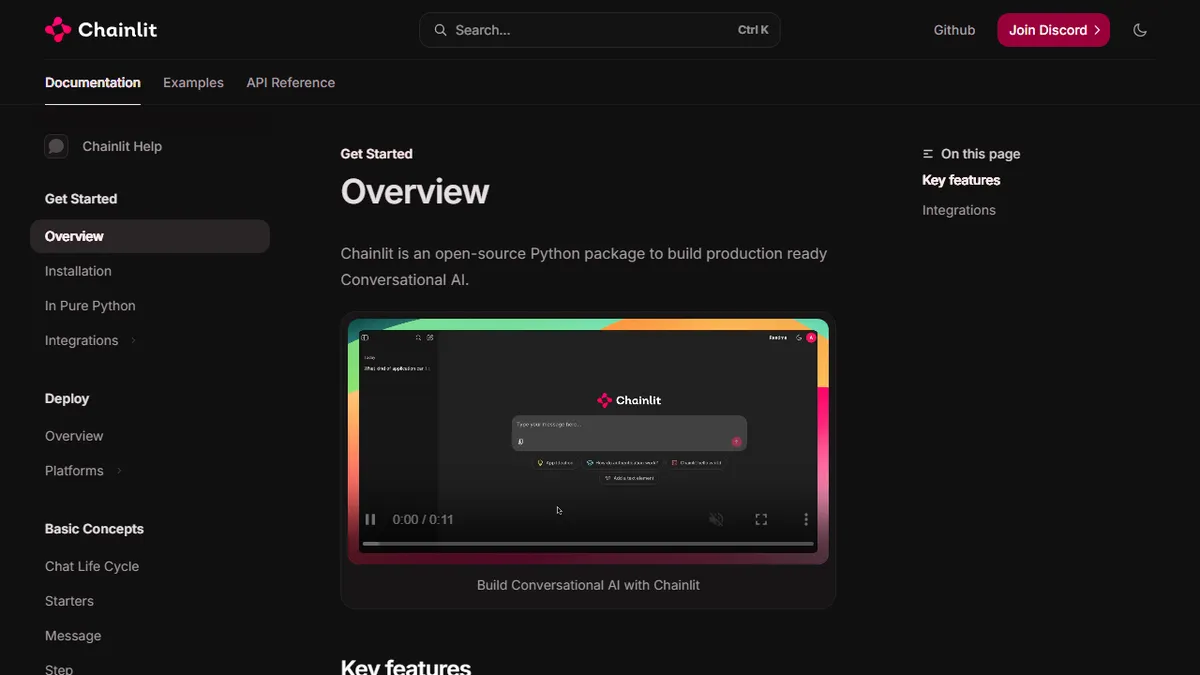Unmute the video with speaker icon
The image size is (1200, 675).
pos(716,519)
